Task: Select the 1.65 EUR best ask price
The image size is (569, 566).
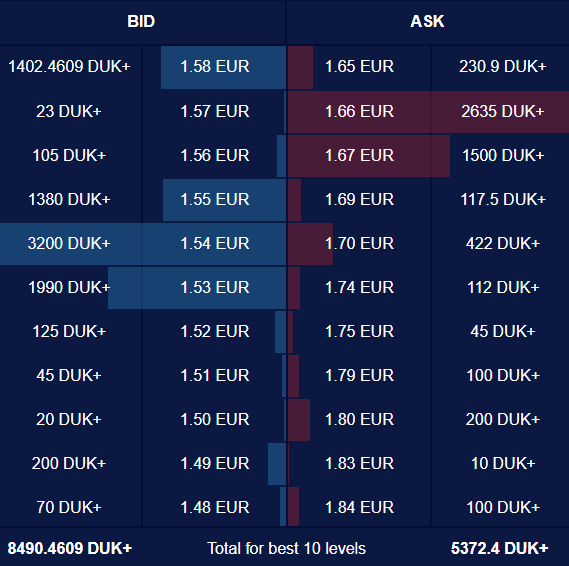Action: (x=359, y=67)
